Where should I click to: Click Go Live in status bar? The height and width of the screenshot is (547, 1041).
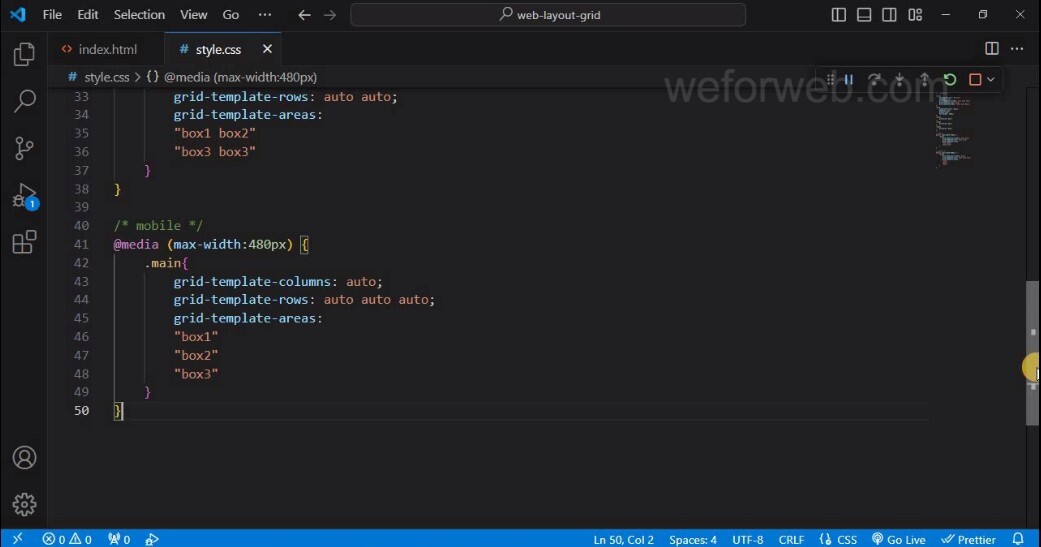[x=898, y=539]
